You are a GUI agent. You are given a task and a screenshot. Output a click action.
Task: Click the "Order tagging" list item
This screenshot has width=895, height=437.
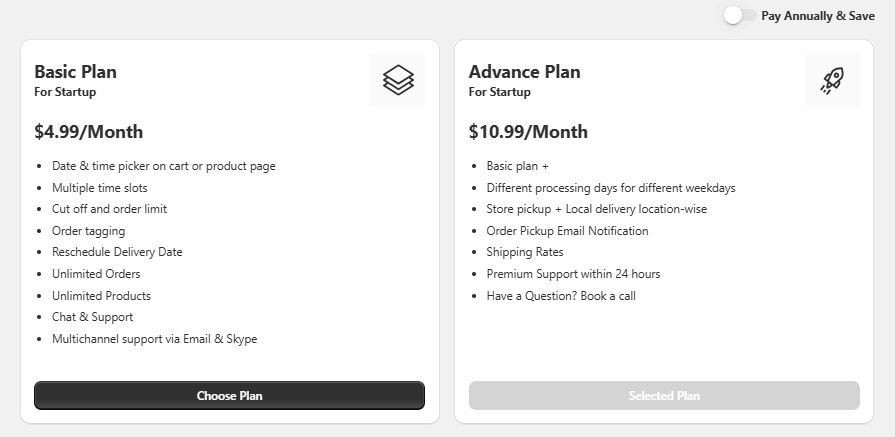tap(88, 231)
